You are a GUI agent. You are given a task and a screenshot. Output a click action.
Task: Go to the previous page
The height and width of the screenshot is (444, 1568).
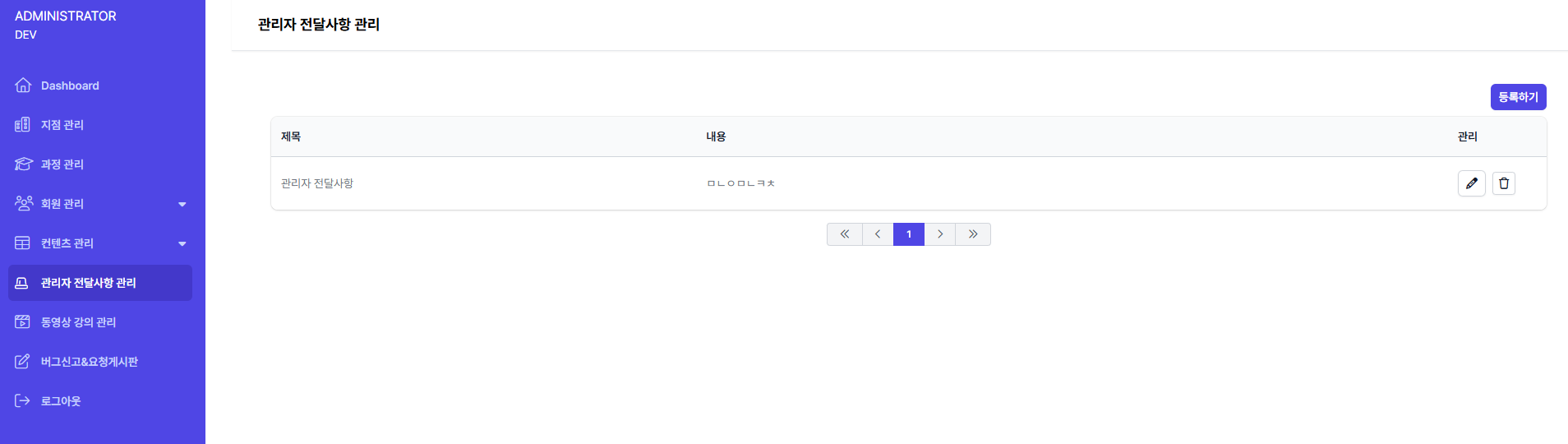(x=877, y=234)
